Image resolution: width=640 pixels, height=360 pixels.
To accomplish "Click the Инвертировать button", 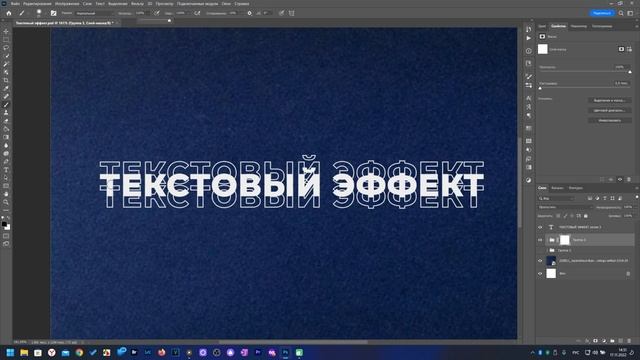I will click(610, 120).
